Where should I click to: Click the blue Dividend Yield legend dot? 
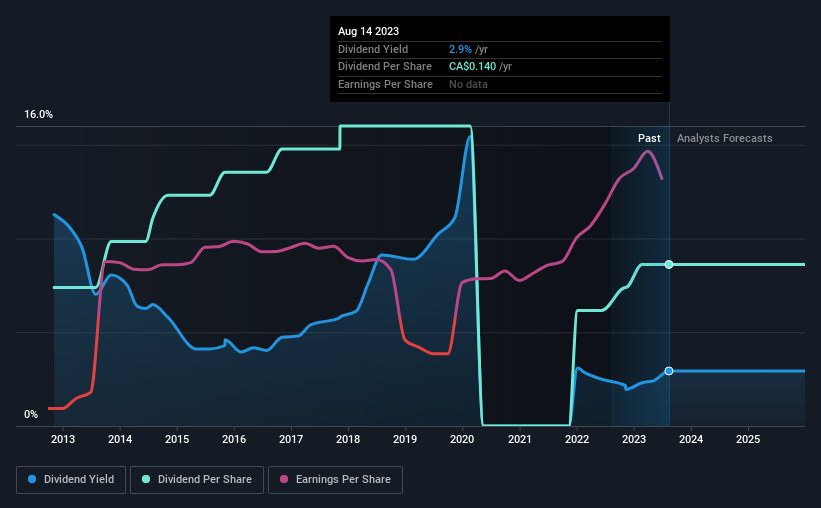[32, 479]
